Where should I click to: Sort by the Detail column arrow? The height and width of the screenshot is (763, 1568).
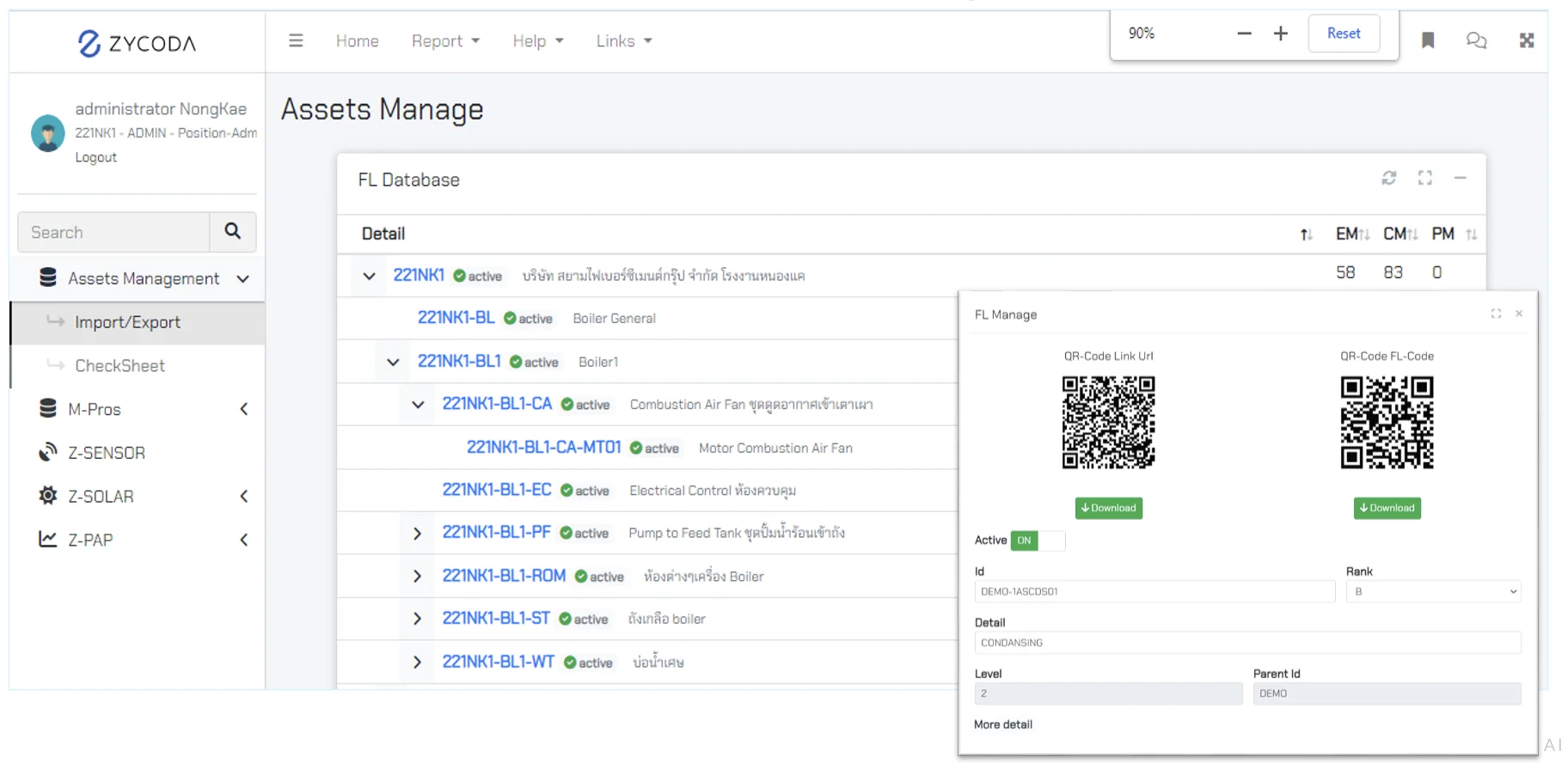click(x=1307, y=235)
